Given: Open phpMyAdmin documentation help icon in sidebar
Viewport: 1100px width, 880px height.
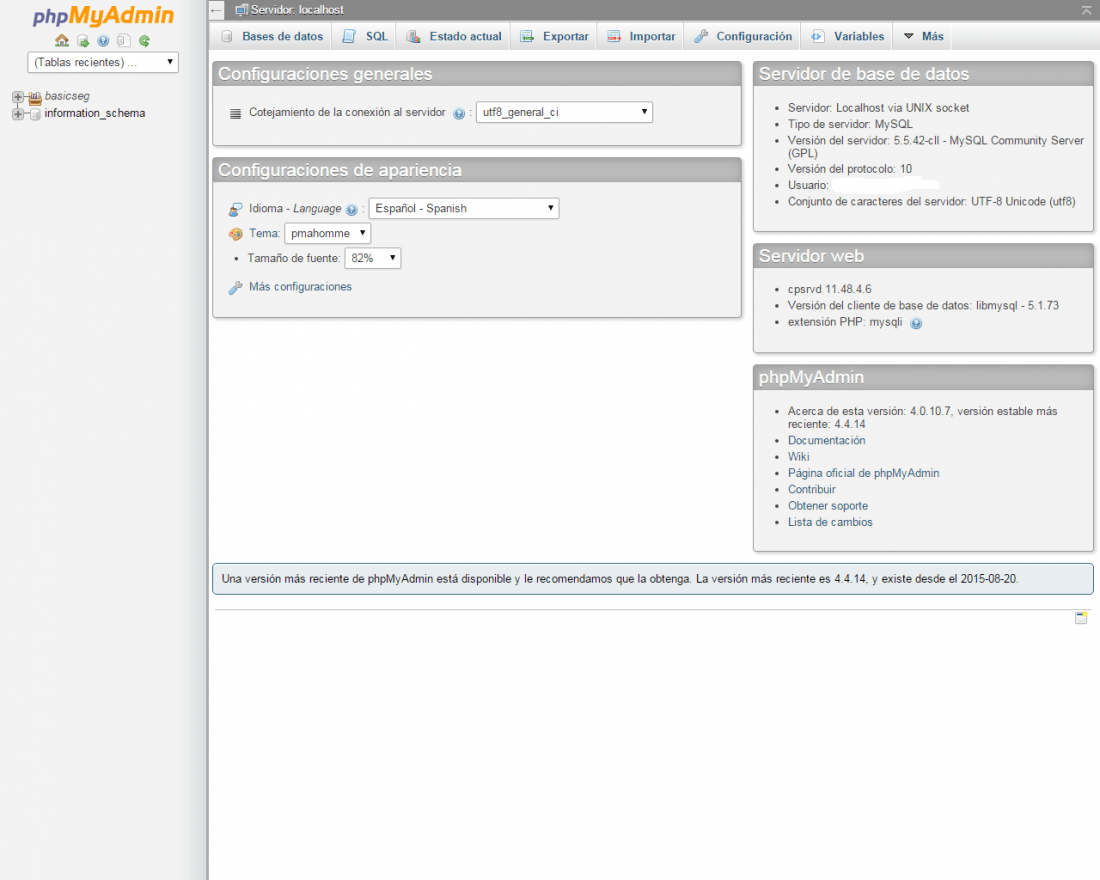Looking at the screenshot, I should pos(103,41).
